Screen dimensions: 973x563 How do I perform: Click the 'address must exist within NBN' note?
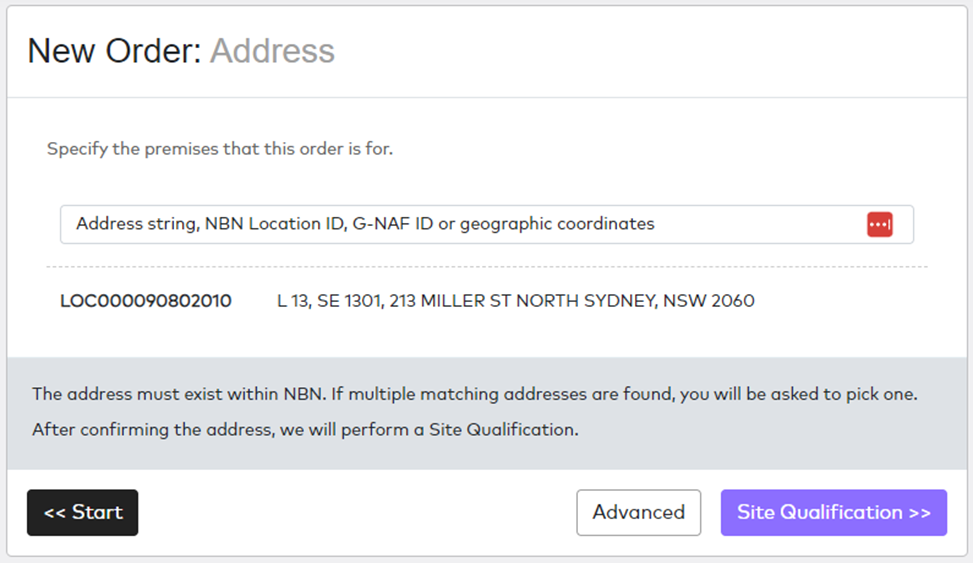475,394
